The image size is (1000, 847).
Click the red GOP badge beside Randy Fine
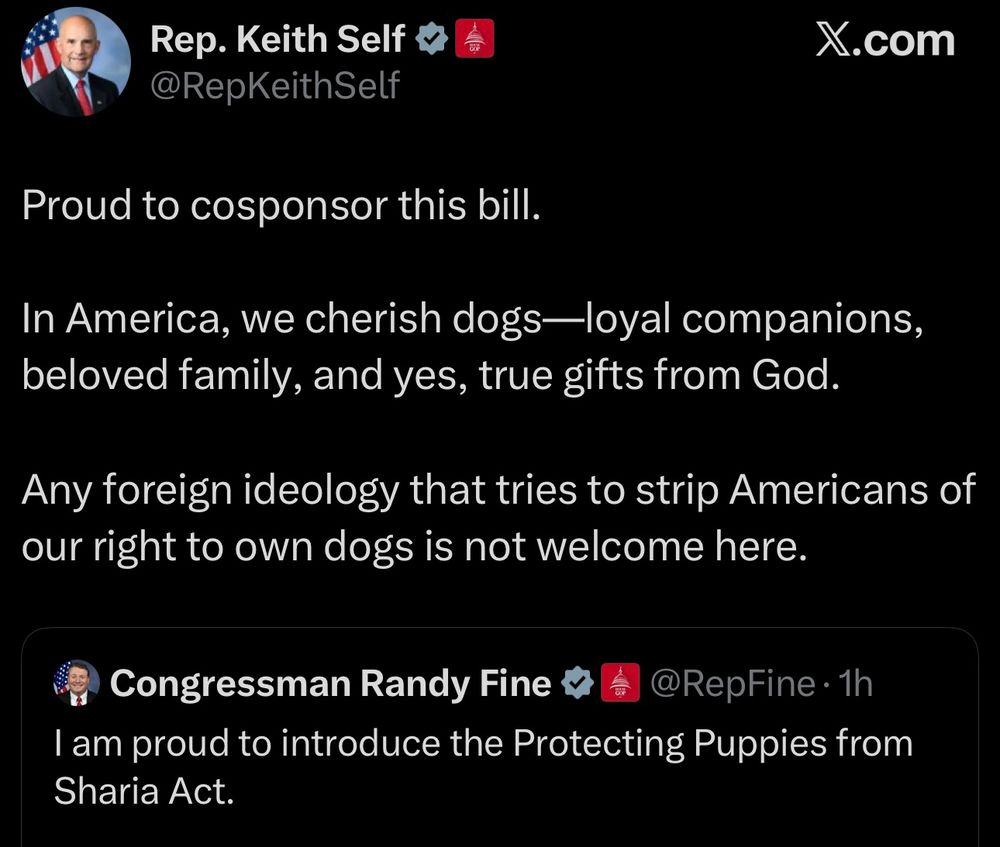click(x=620, y=683)
